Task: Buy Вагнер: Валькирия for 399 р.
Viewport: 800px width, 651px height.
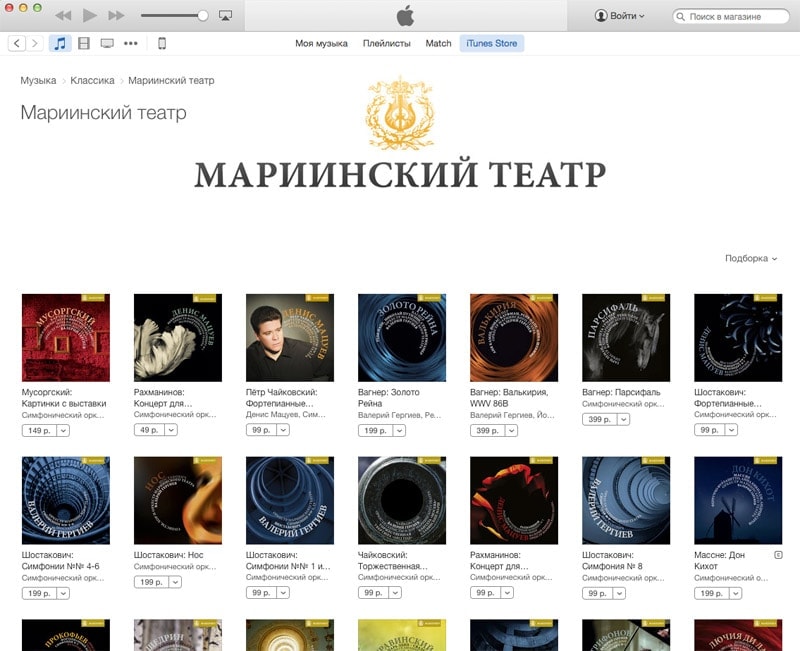Action: click(485, 430)
